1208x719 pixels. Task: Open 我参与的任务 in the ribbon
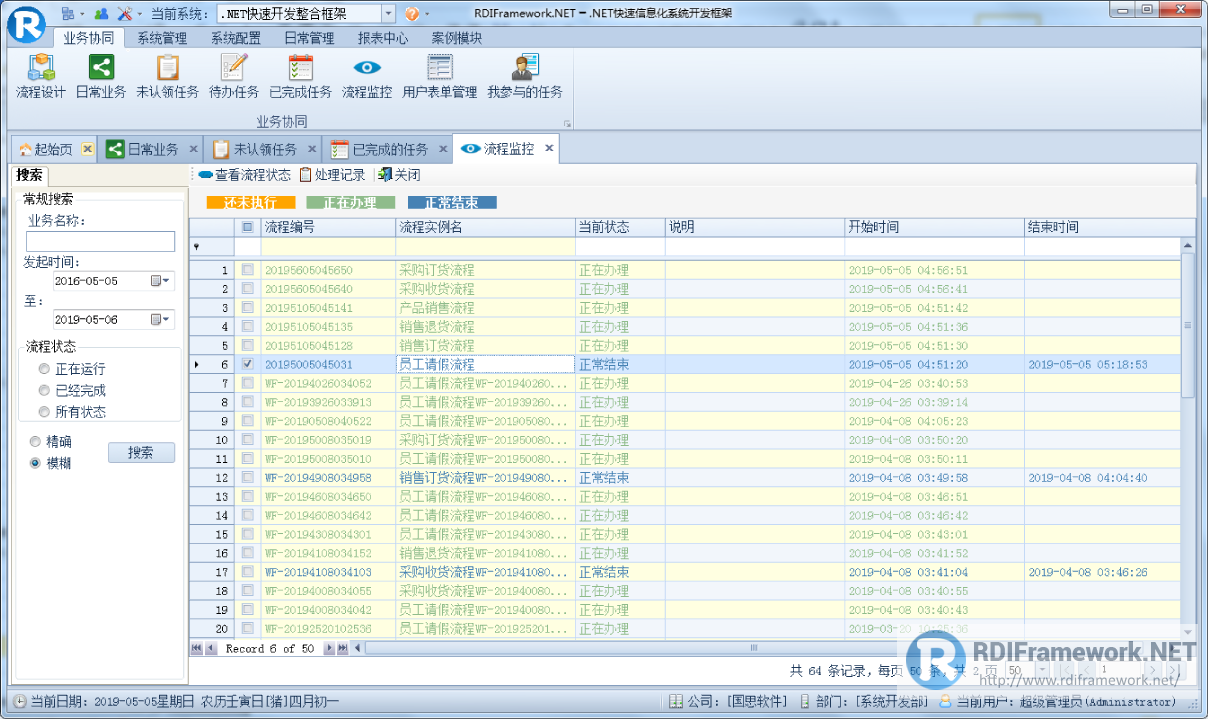point(525,77)
